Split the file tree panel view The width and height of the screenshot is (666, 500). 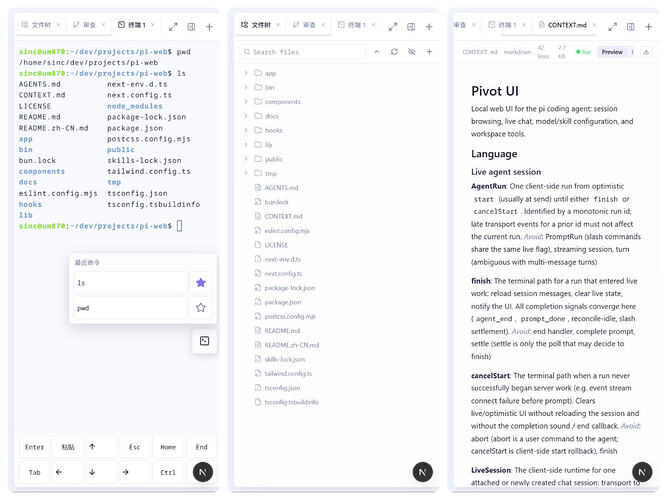point(411,27)
